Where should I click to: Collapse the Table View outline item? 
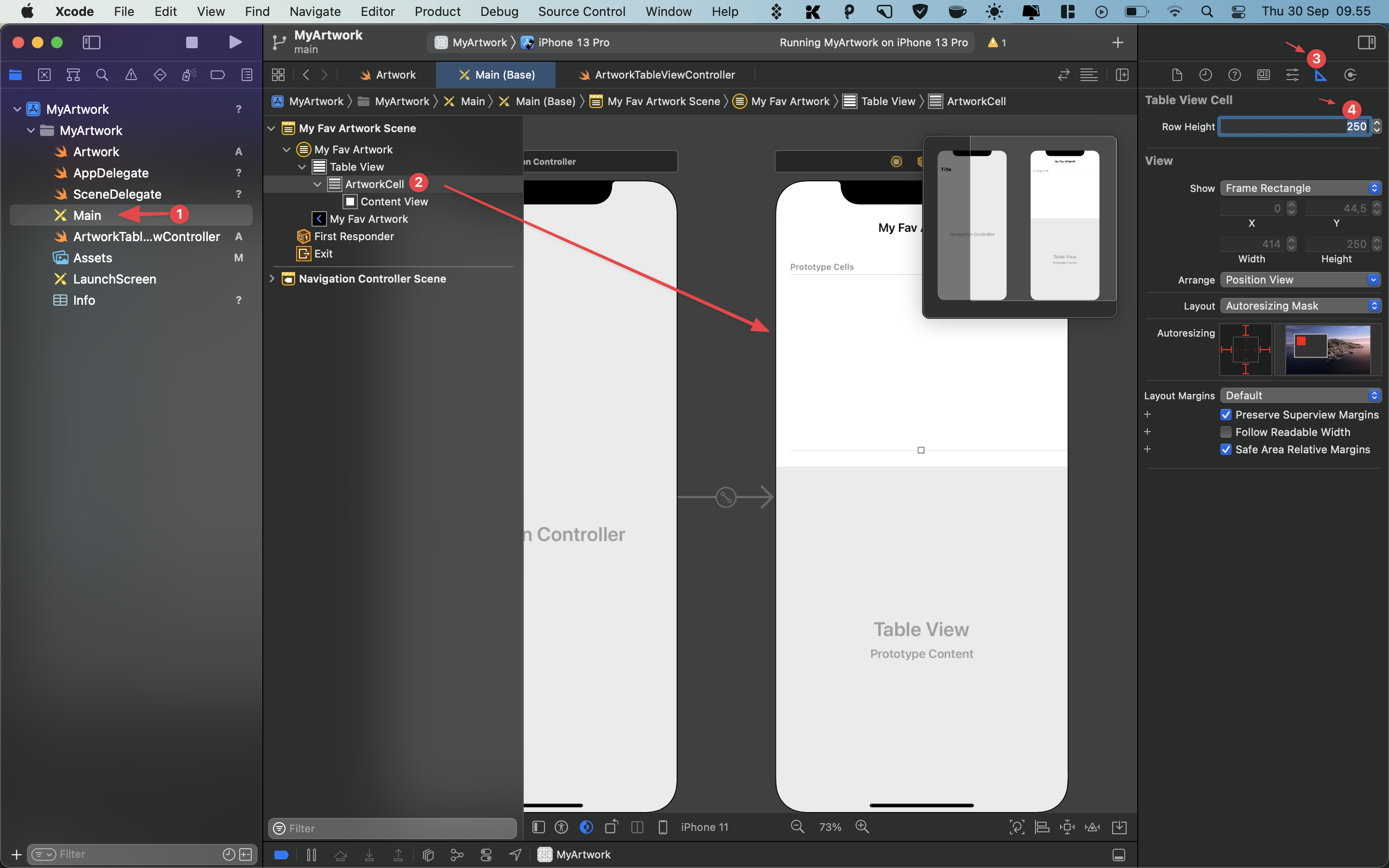[302, 167]
